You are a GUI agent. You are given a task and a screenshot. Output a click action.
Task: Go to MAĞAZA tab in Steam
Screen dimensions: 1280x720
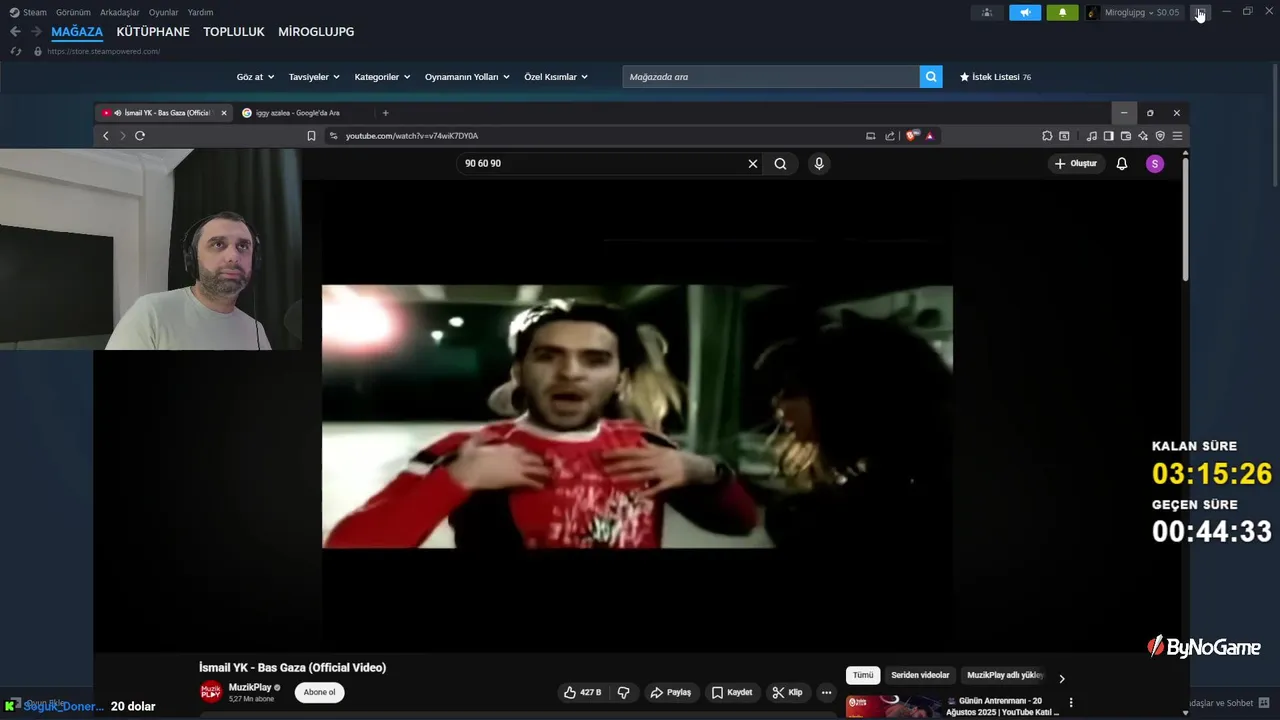[x=77, y=32]
